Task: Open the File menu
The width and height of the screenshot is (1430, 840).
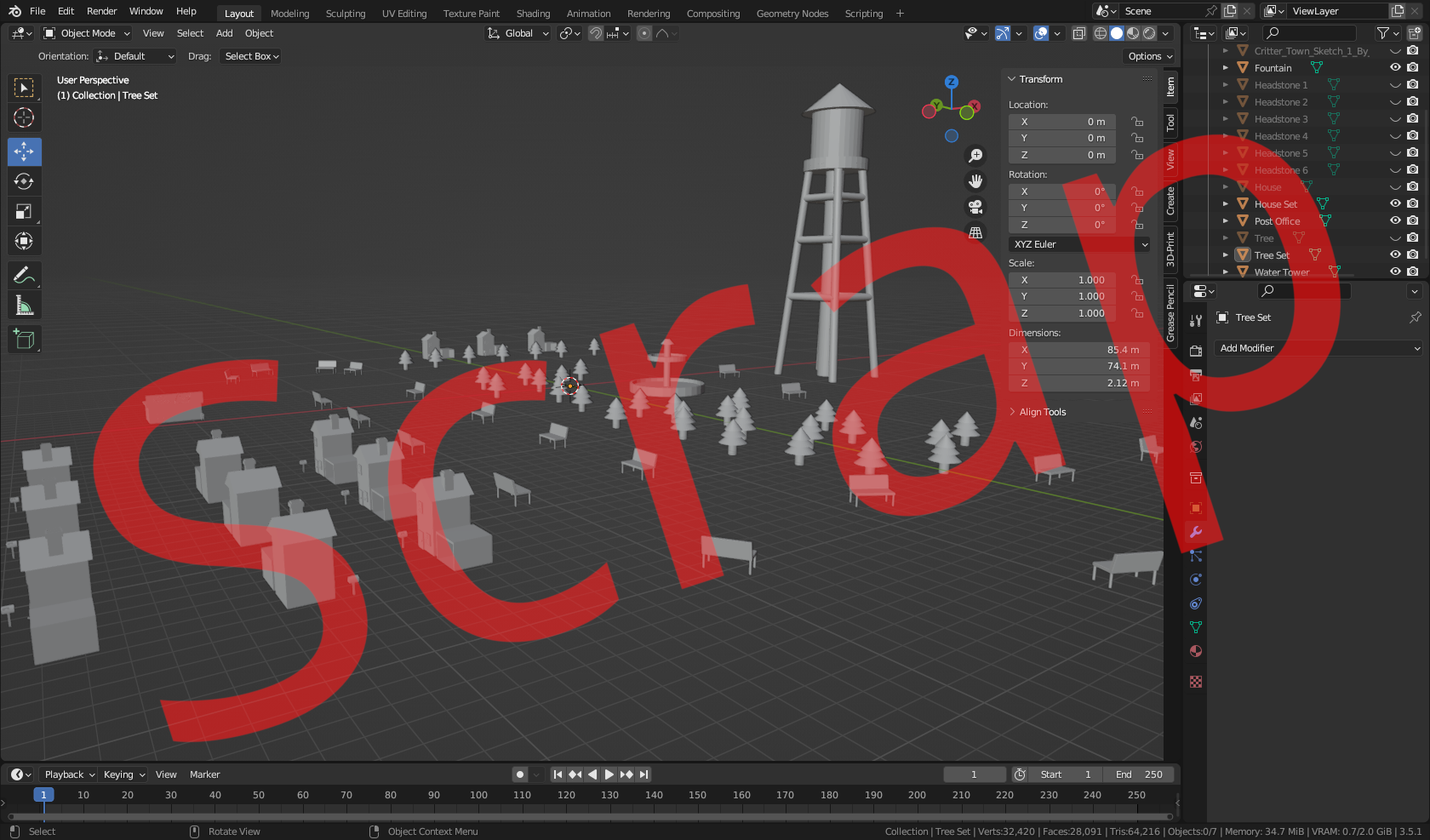Action: point(37,11)
